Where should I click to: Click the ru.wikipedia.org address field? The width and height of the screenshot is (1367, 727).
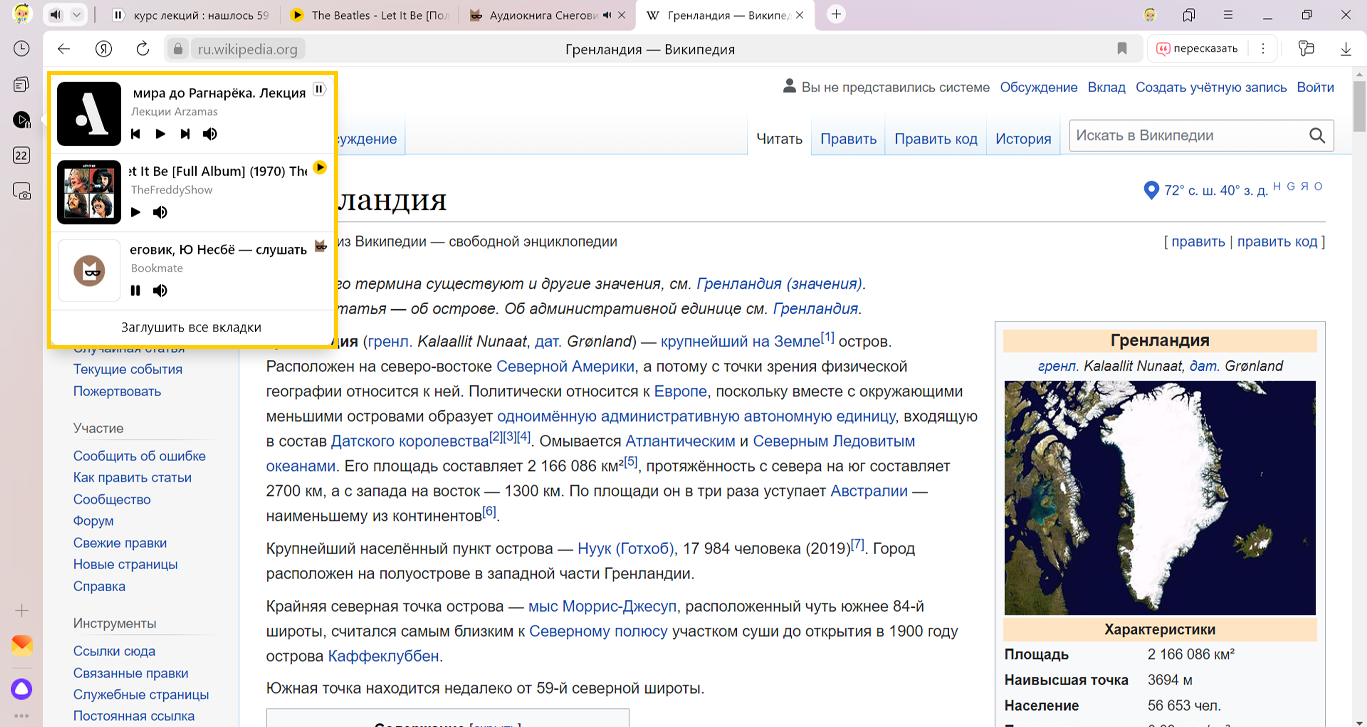point(247,49)
